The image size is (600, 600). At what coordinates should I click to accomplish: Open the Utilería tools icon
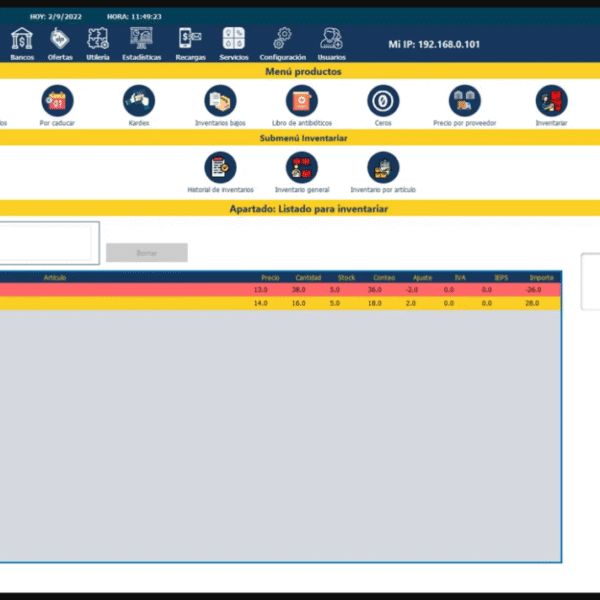click(x=98, y=39)
